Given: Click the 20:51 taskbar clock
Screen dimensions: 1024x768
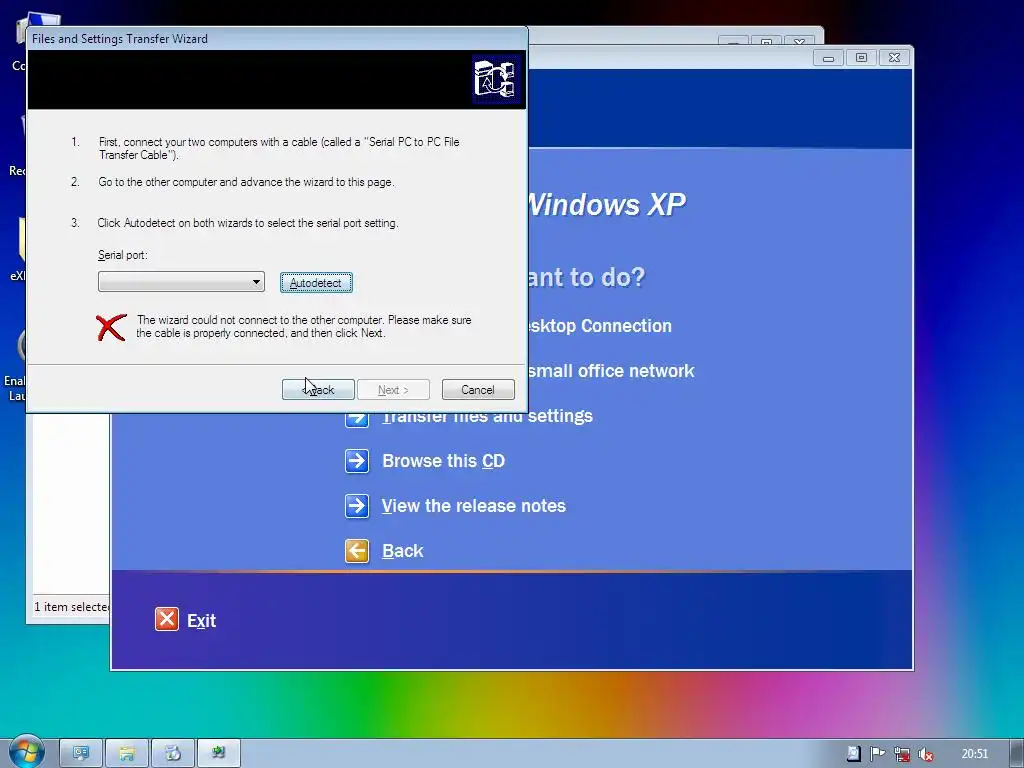Looking at the screenshot, I should [974, 754].
